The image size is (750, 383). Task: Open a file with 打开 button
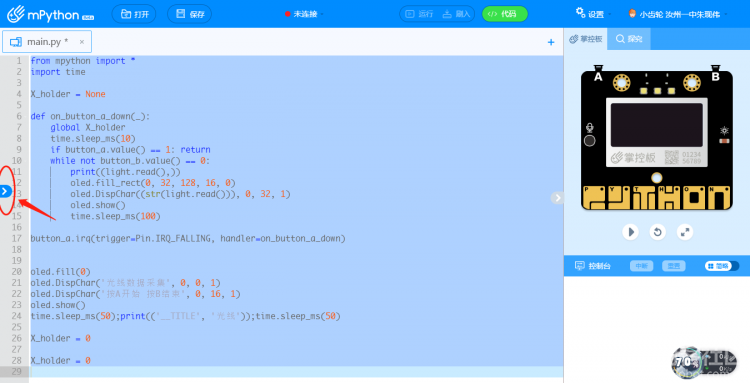click(134, 14)
